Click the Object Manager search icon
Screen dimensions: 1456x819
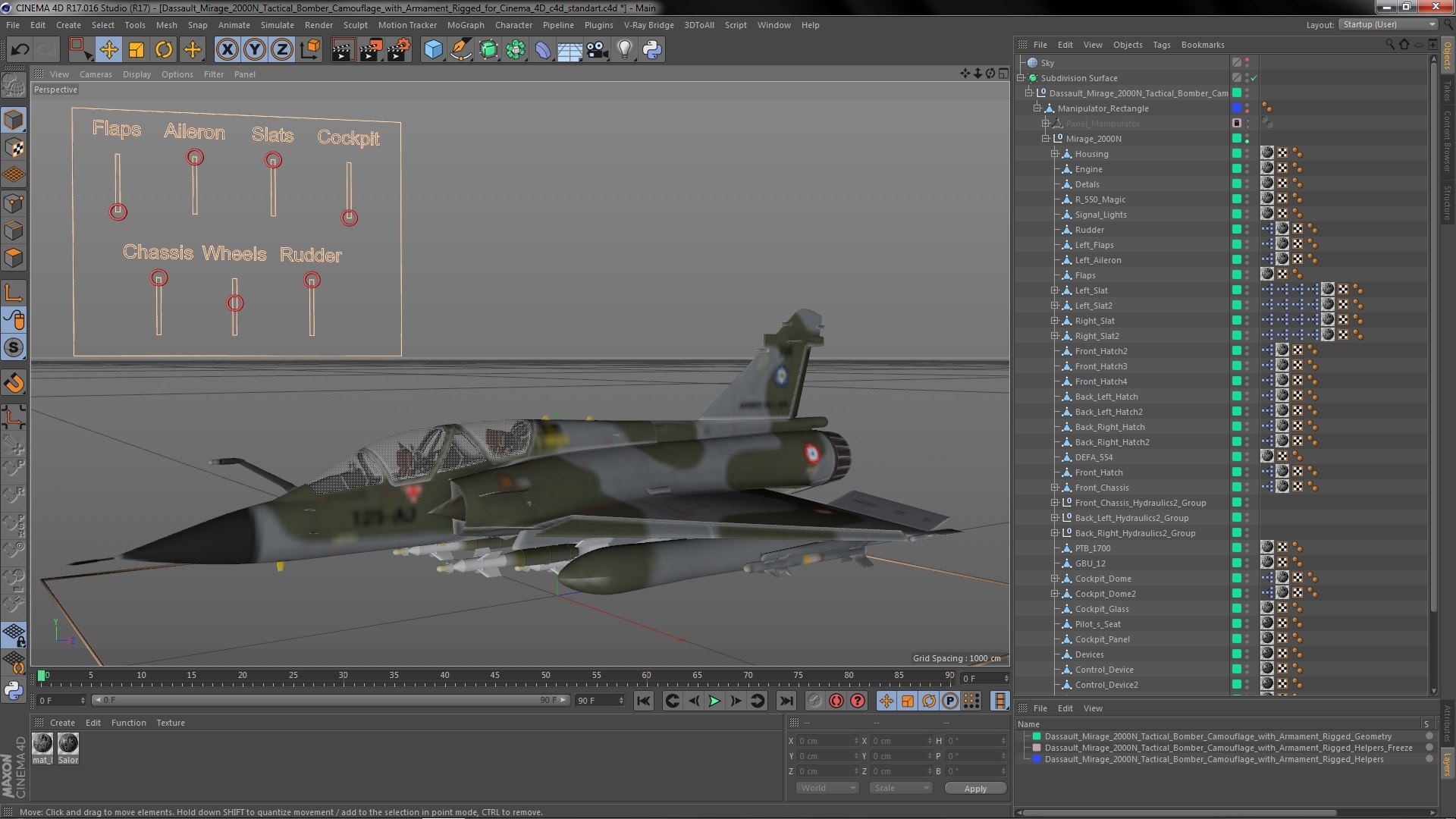pyautogui.click(x=1390, y=45)
